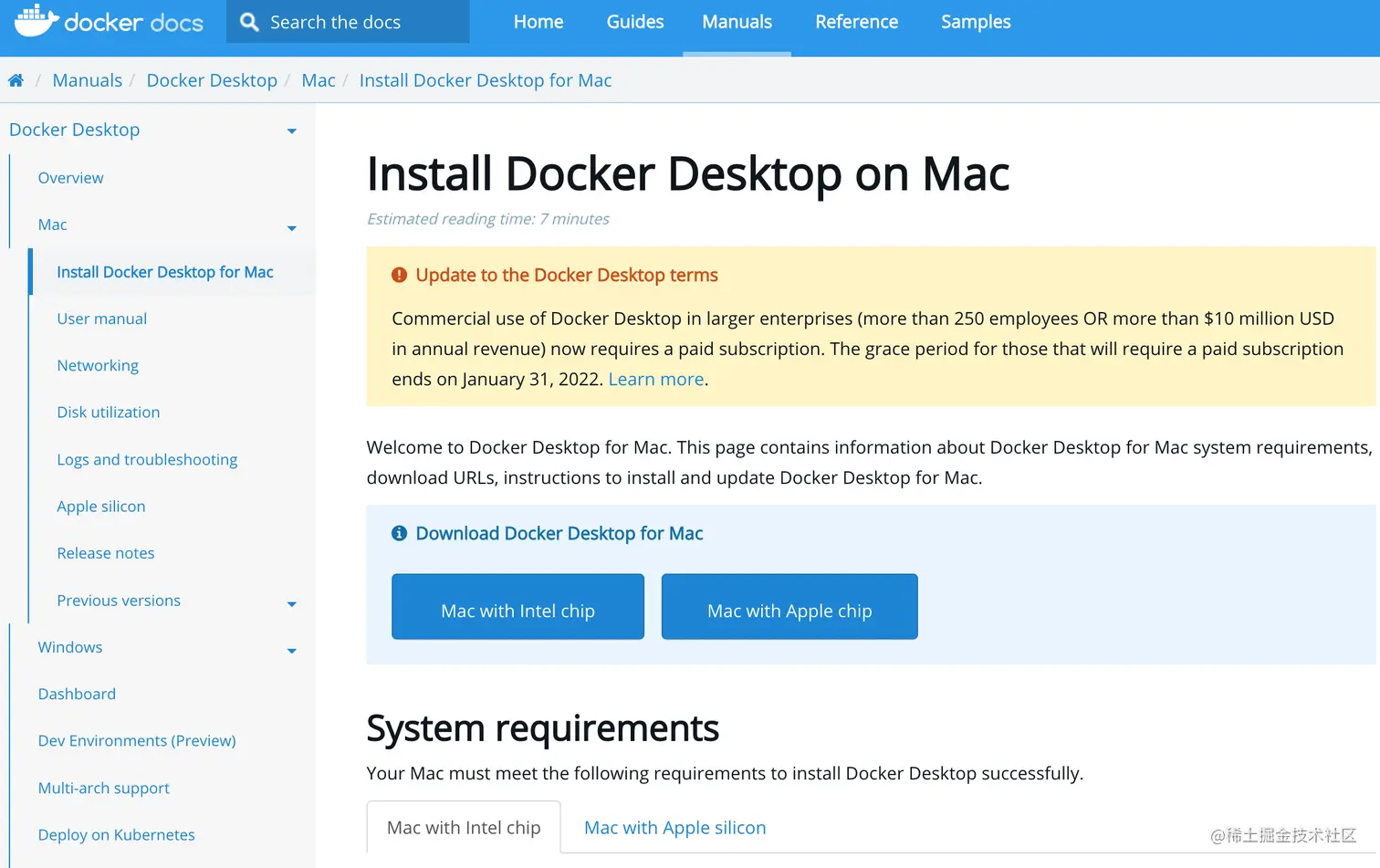Click the System requirements heading
The width and height of the screenshot is (1380, 868).
click(x=543, y=728)
